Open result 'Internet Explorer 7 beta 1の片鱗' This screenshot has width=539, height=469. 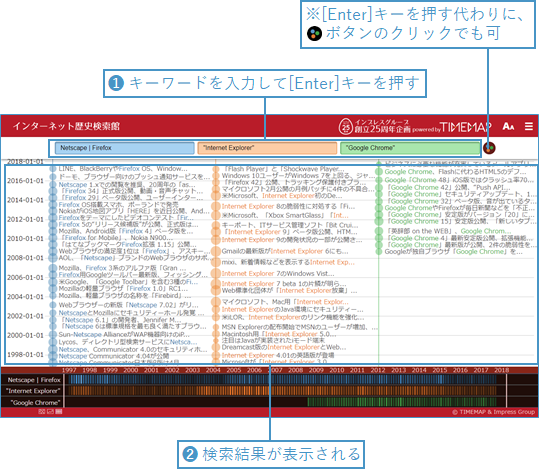(x=284, y=284)
